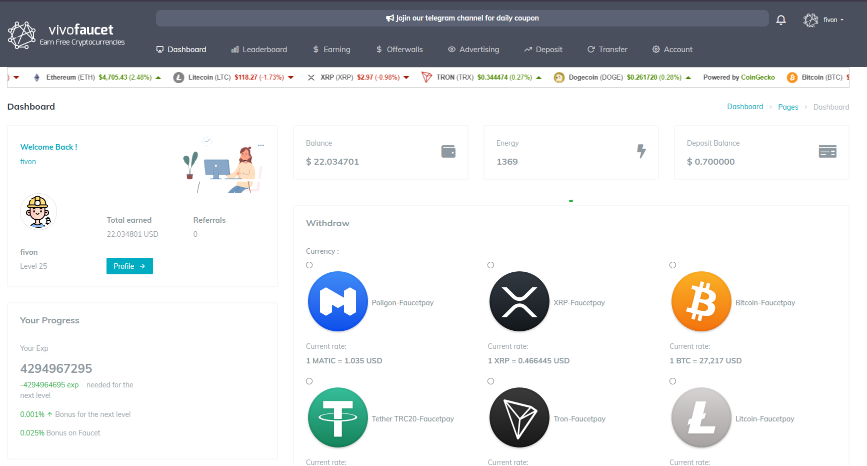Select the Tether TRC20-Faucetpay radio button

309,381
